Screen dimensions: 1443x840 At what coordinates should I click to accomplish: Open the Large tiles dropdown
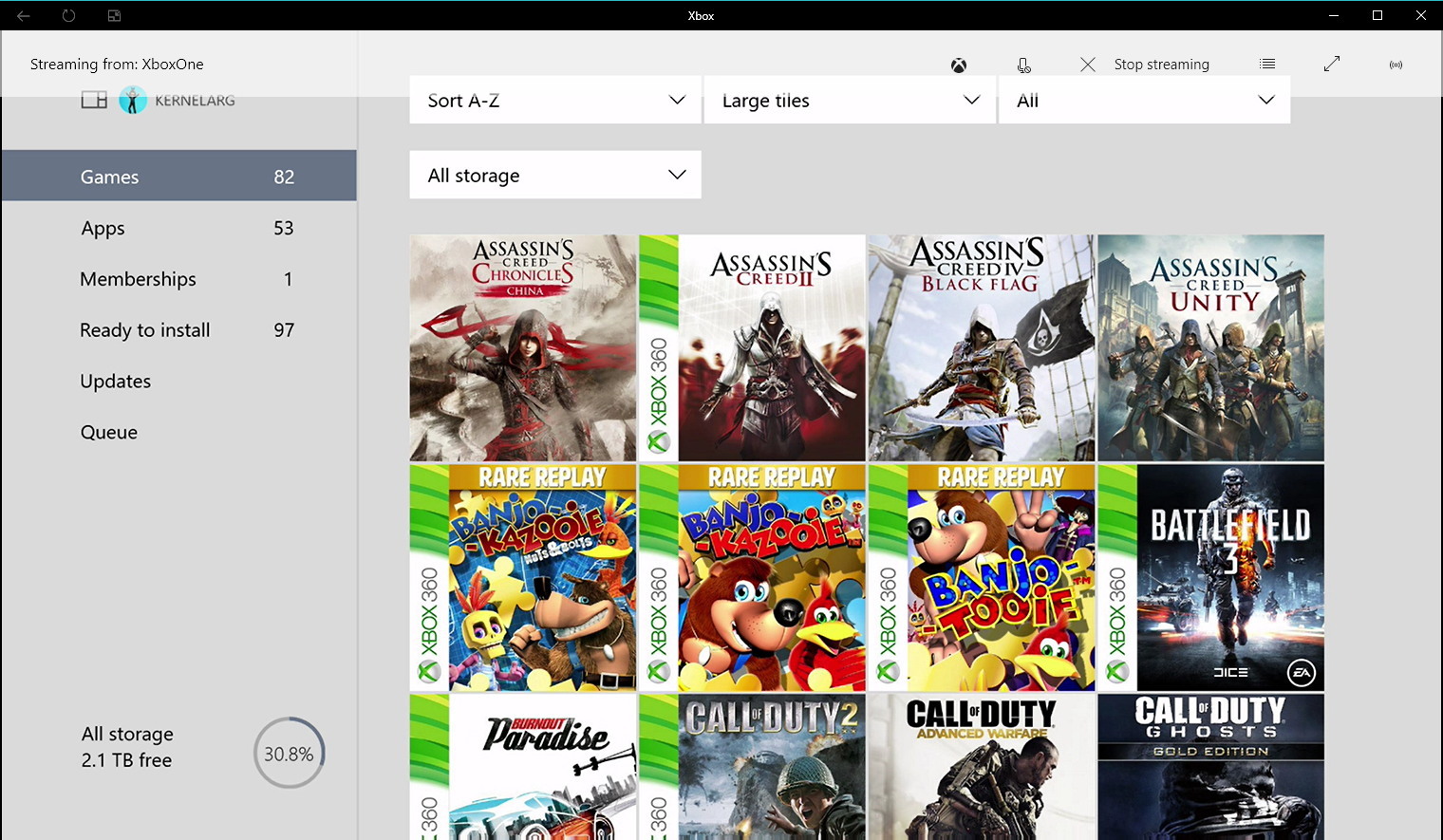click(850, 100)
